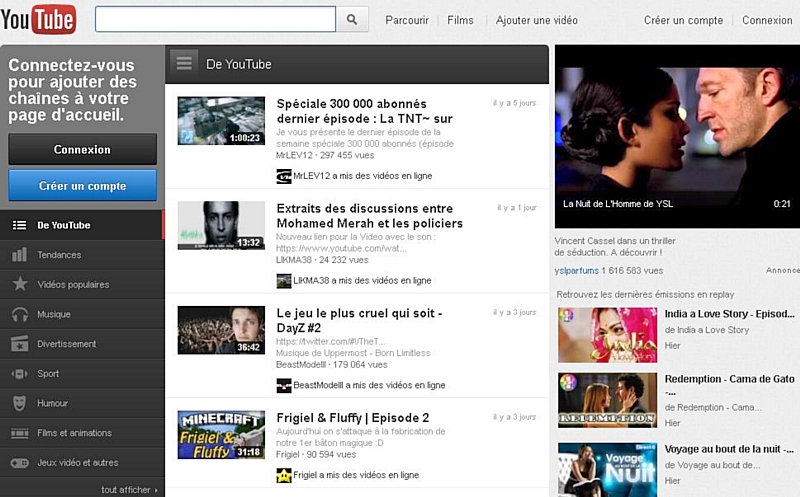Click the Jeux vidéo gamepad icon
Viewport: 800px width, 497px height.
coord(20,463)
